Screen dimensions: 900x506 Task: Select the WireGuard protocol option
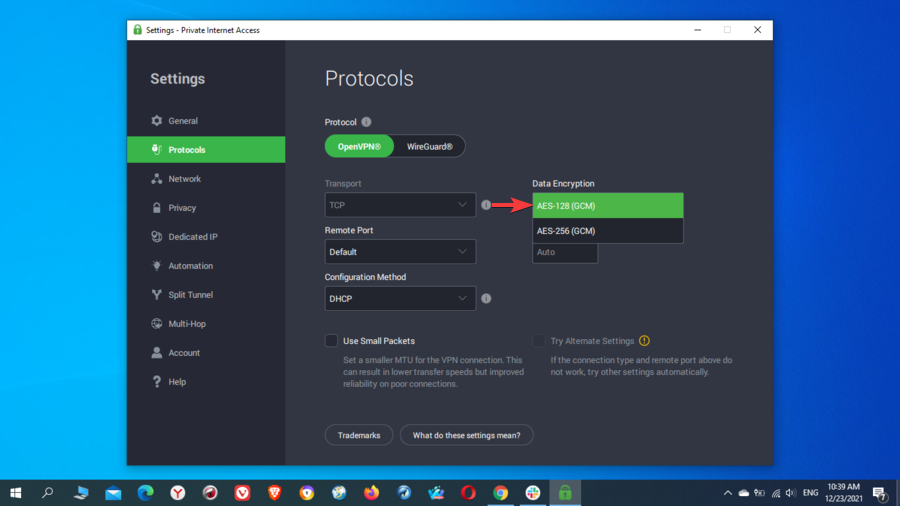(x=429, y=146)
